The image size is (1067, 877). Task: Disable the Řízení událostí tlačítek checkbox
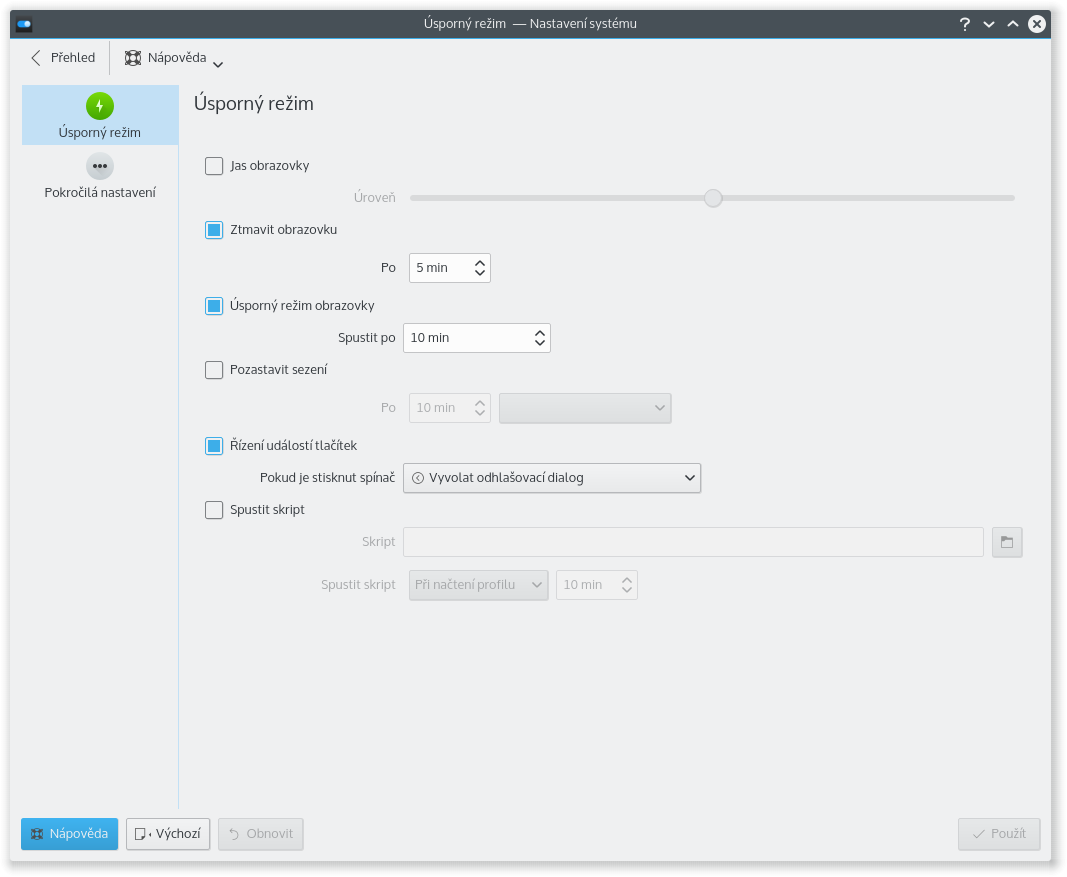pyautogui.click(x=214, y=446)
